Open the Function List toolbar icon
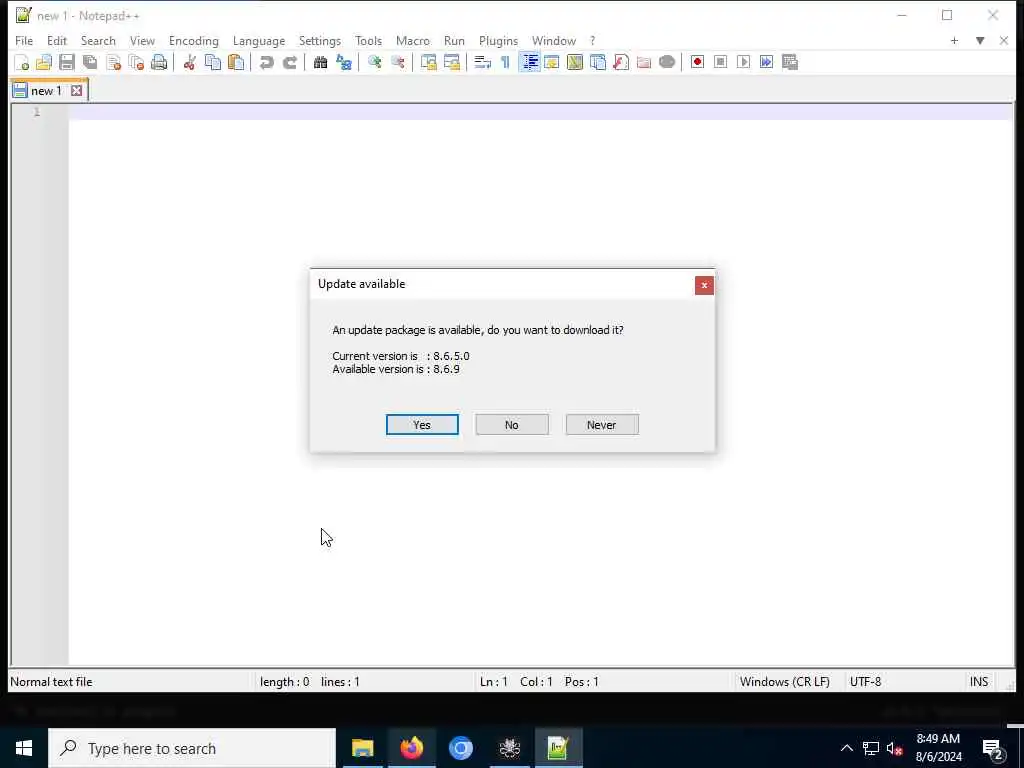1024x768 pixels. point(621,62)
